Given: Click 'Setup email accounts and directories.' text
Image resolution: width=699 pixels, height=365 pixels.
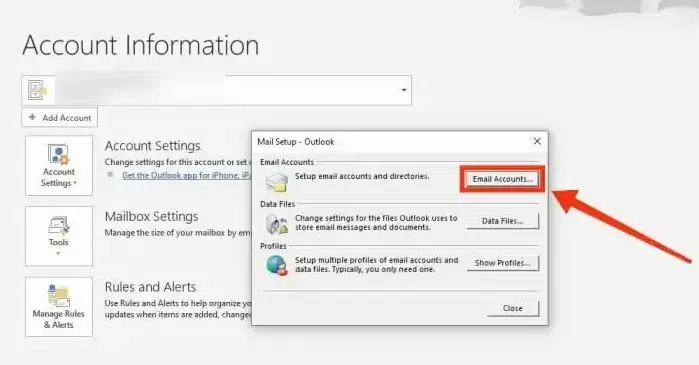Looking at the screenshot, I should pos(362,176).
